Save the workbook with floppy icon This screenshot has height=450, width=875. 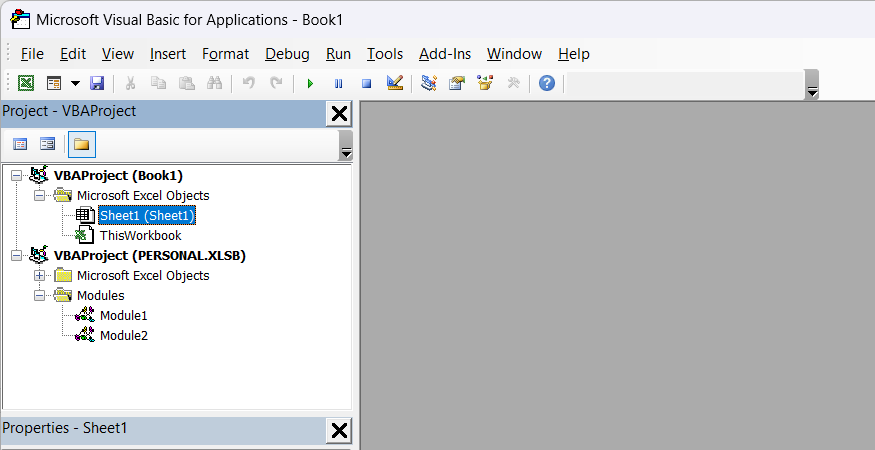(x=97, y=83)
